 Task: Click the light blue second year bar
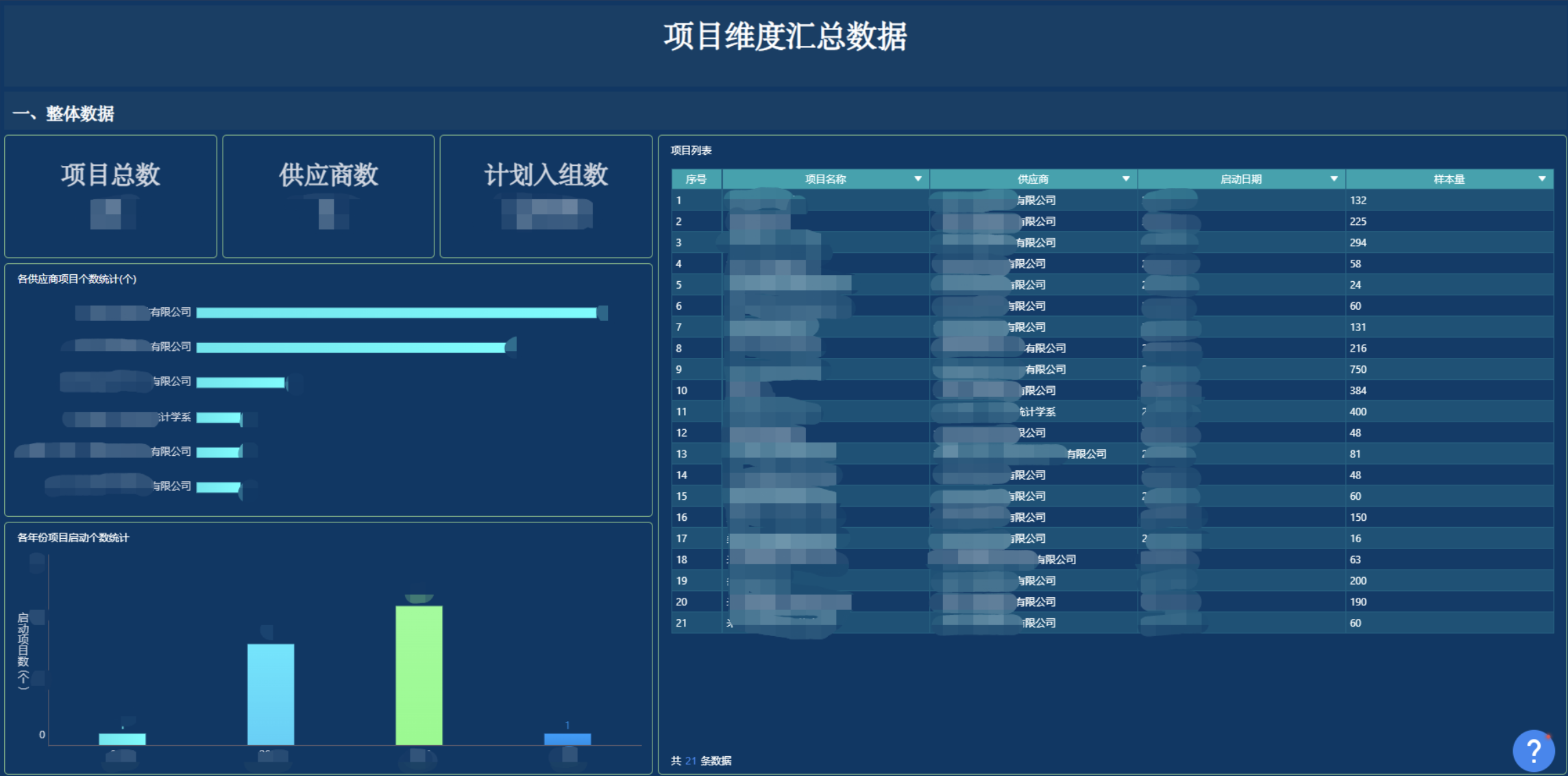(271, 694)
